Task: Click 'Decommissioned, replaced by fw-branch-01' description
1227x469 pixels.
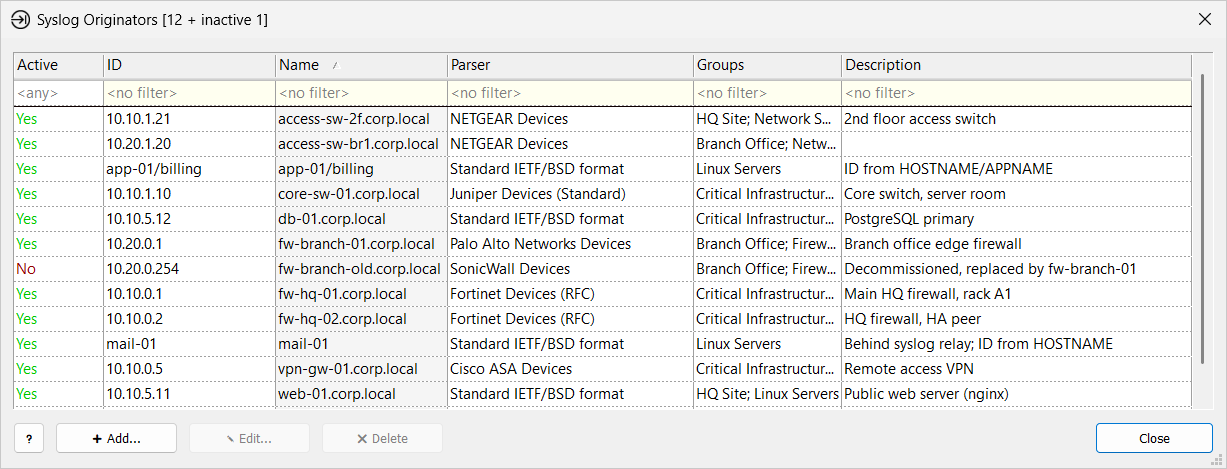Action: [x=1016, y=269]
